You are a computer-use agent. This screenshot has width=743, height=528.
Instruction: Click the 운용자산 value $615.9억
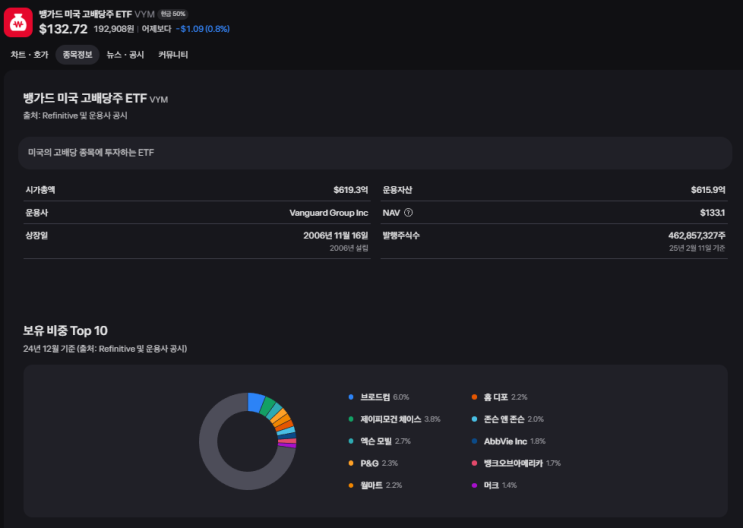click(x=708, y=190)
